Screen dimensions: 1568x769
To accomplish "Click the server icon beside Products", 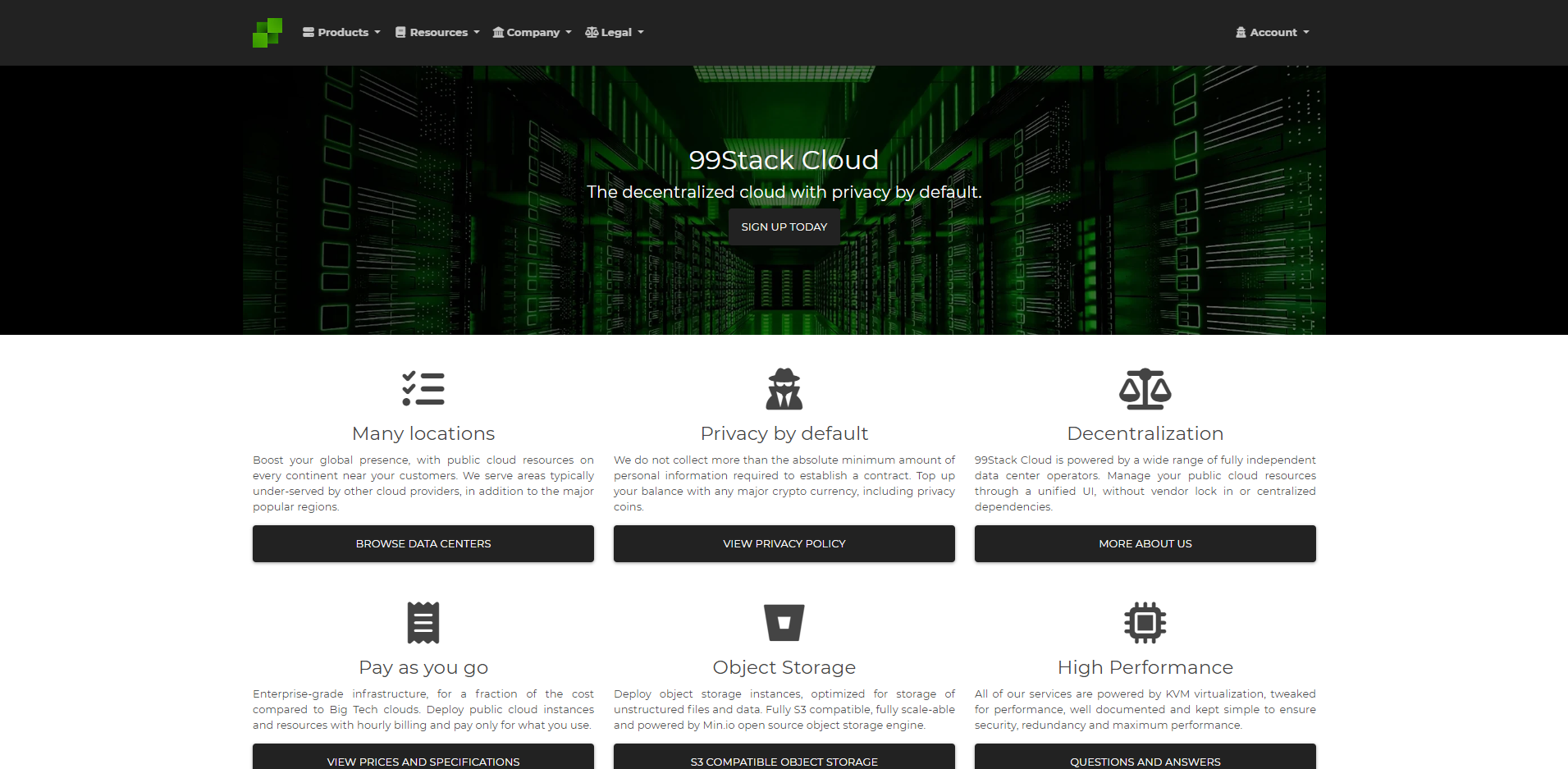I will point(309,33).
